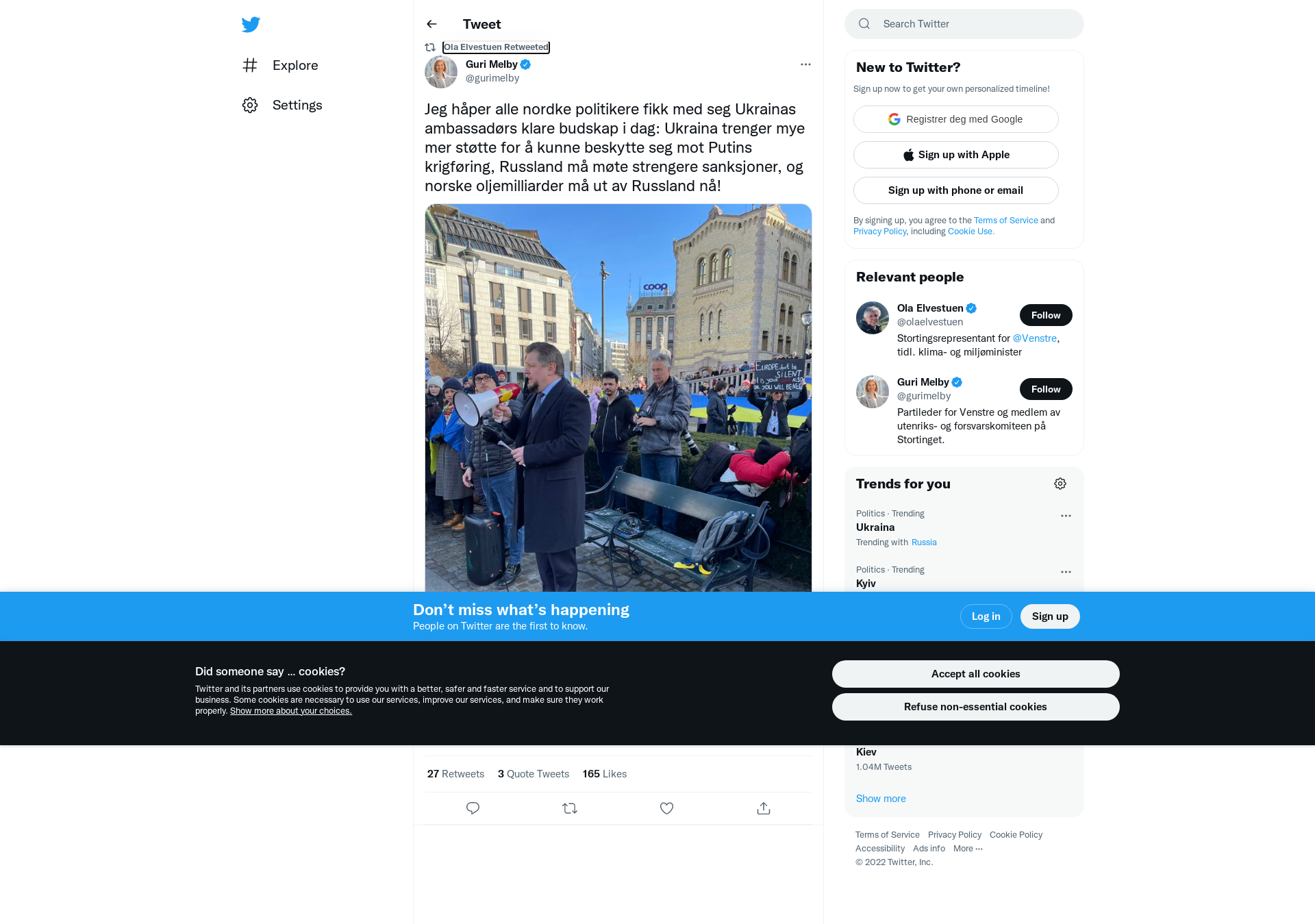This screenshot has width=1315, height=924.
Task: Open tweet options three-dot menu
Action: pyautogui.click(x=805, y=64)
